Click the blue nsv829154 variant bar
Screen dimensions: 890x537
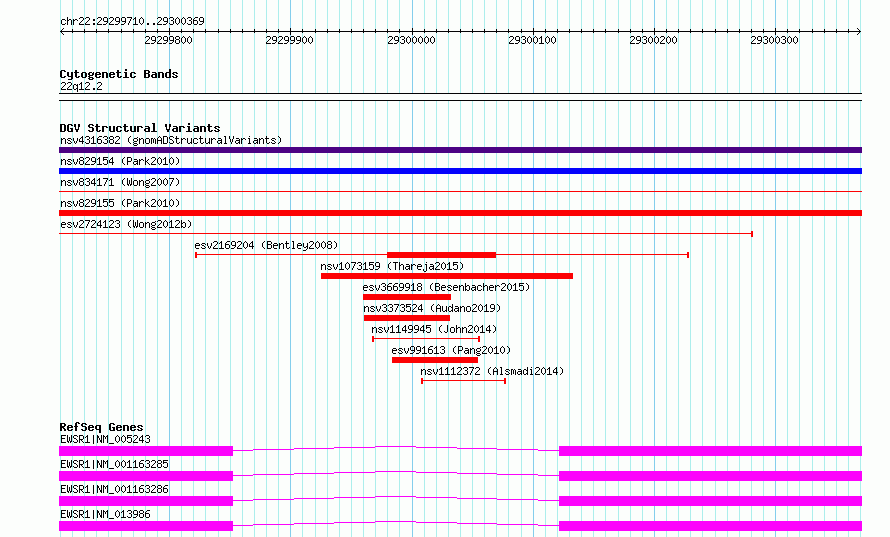click(x=460, y=171)
